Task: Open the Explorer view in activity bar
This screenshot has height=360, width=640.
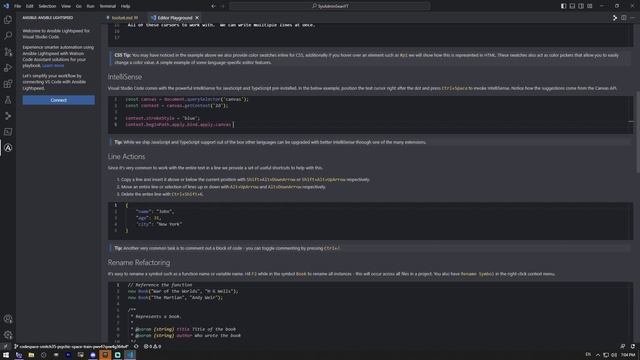Action: (x=8, y=20)
